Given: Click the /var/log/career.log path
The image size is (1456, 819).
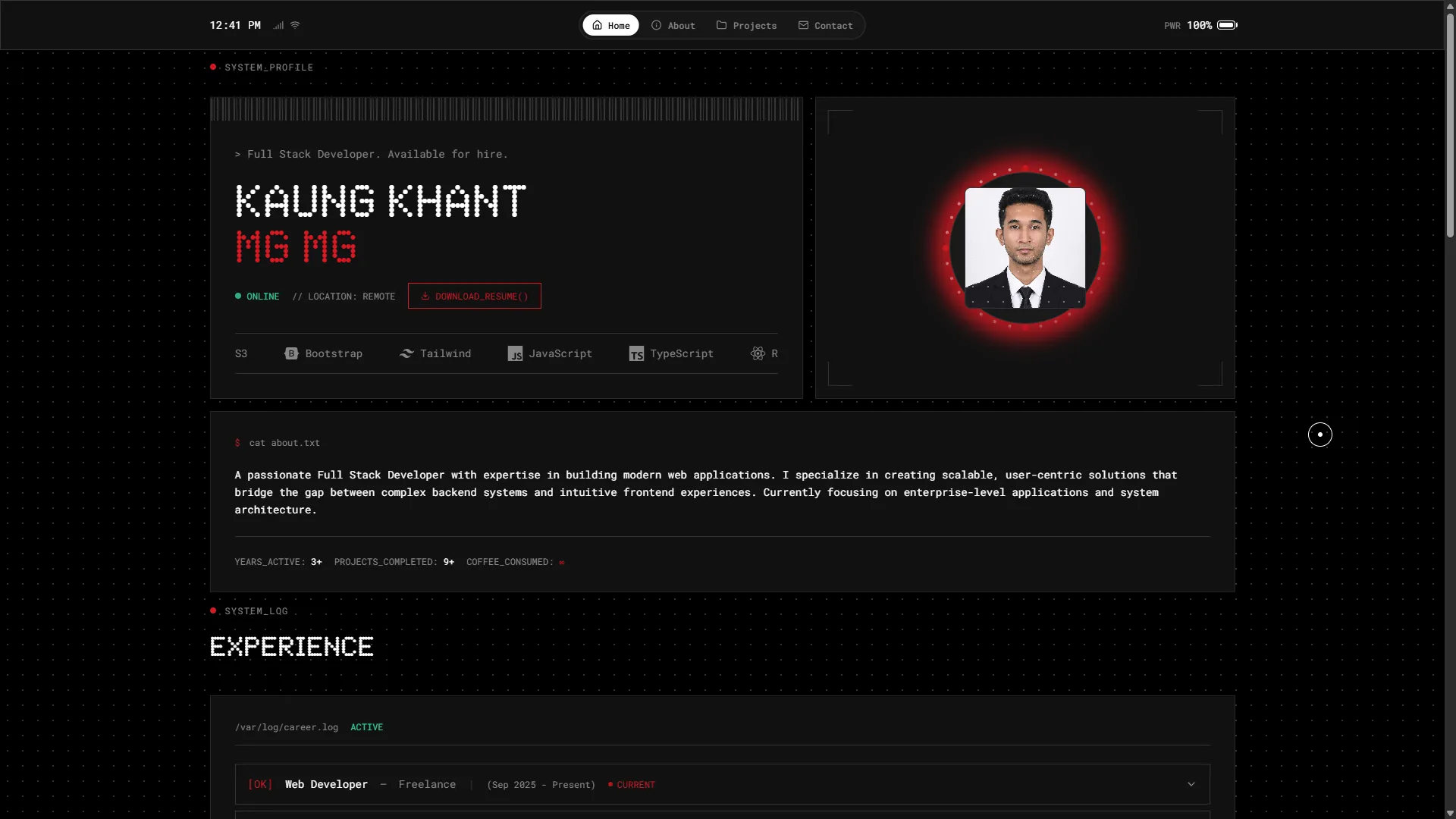Looking at the screenshot, I should (287, 726).
